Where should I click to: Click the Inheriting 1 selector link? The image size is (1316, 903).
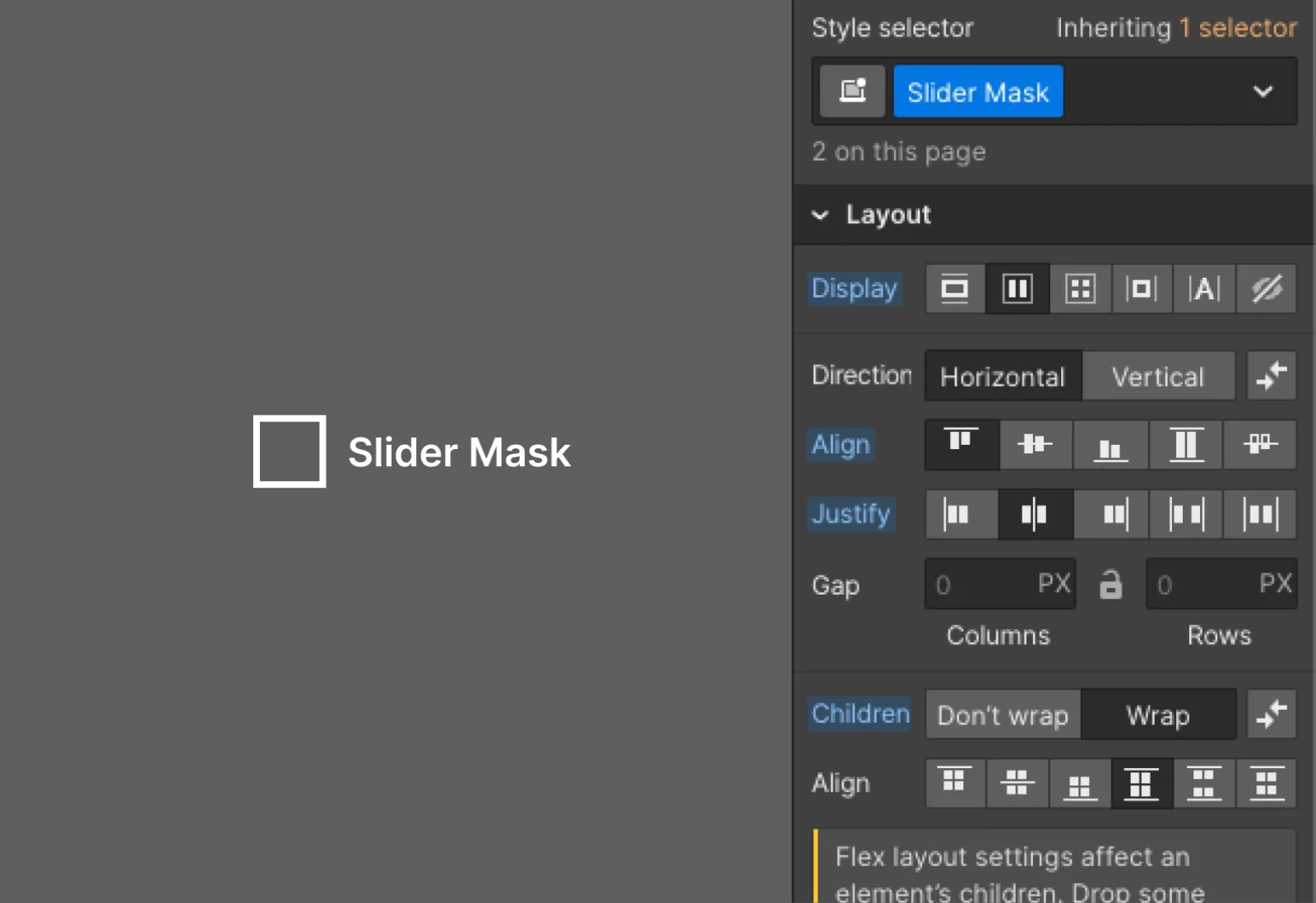pos(1175,27)
